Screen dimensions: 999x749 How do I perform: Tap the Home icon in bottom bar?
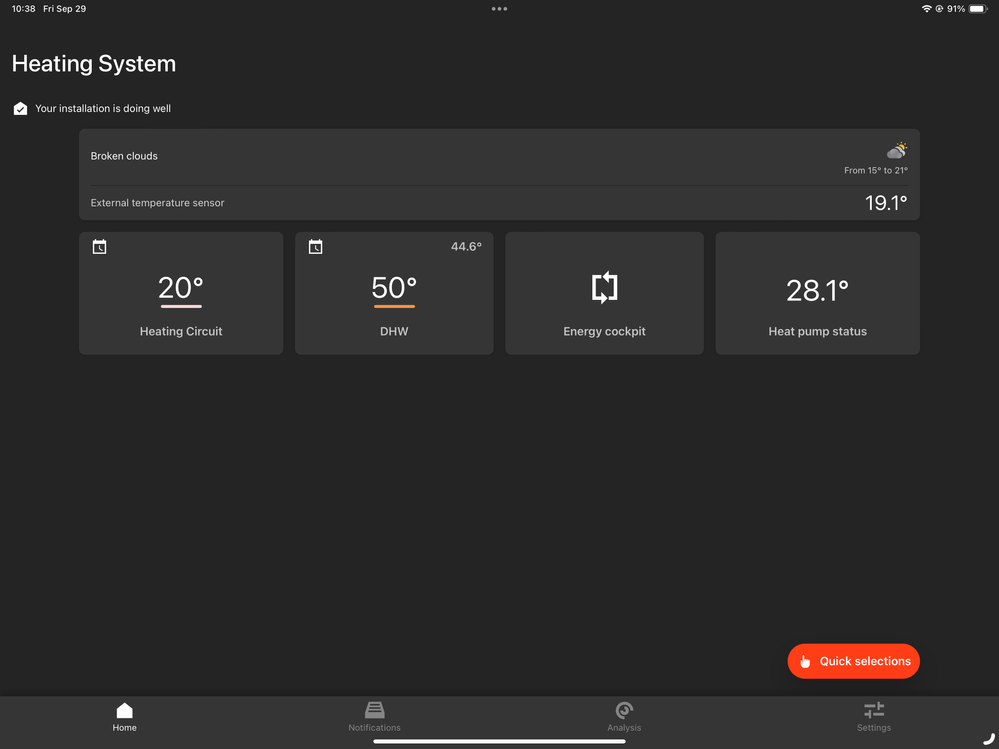[x=124, y=711]
